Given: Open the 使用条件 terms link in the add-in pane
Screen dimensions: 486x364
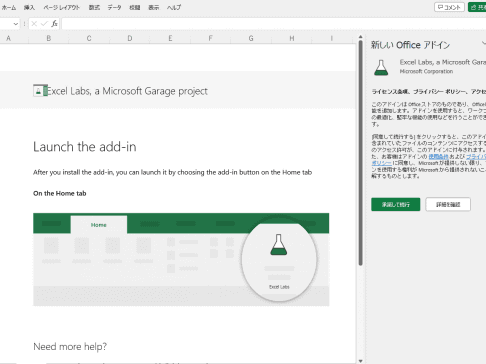Looking at the screenshot, I should 438,156.
